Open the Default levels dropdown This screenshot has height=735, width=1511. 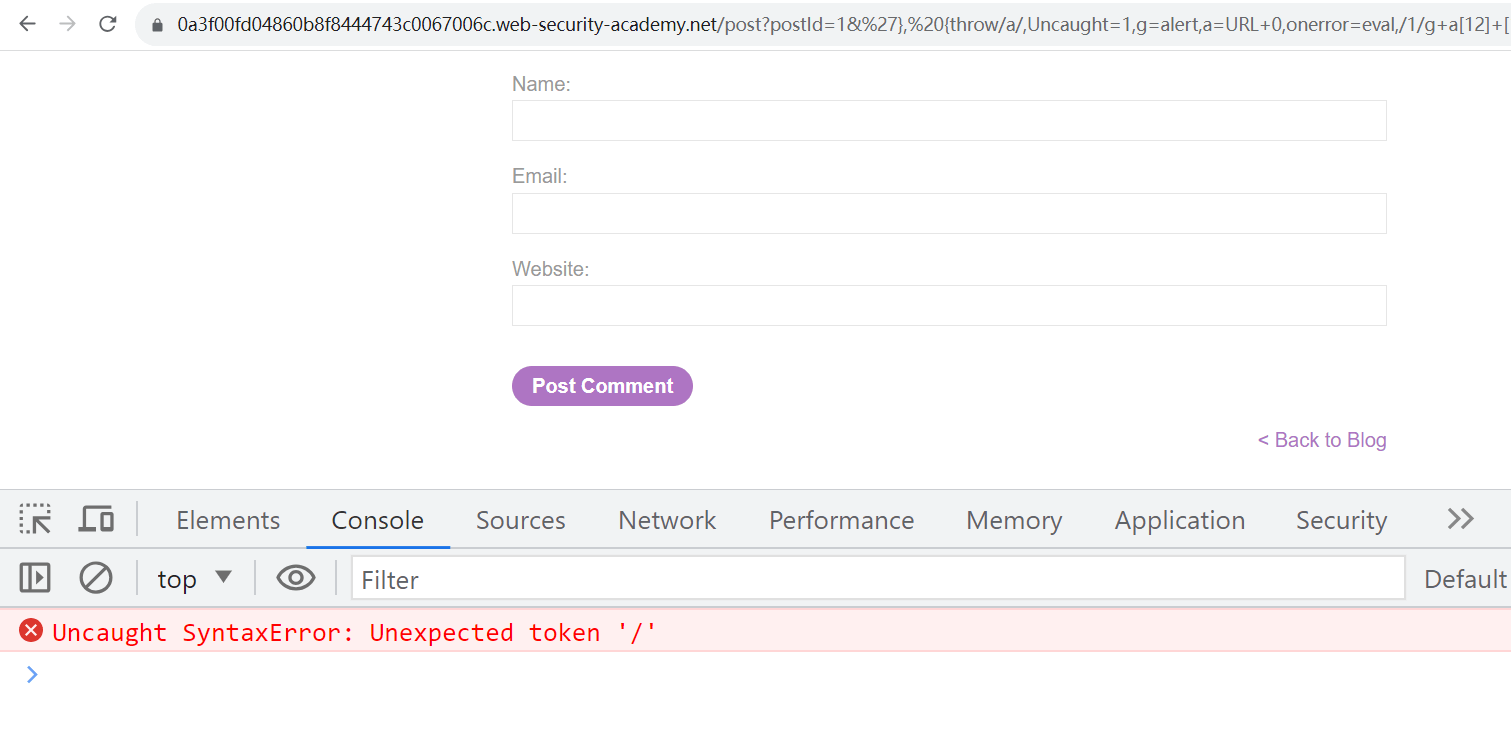(x=1465, y=579)
